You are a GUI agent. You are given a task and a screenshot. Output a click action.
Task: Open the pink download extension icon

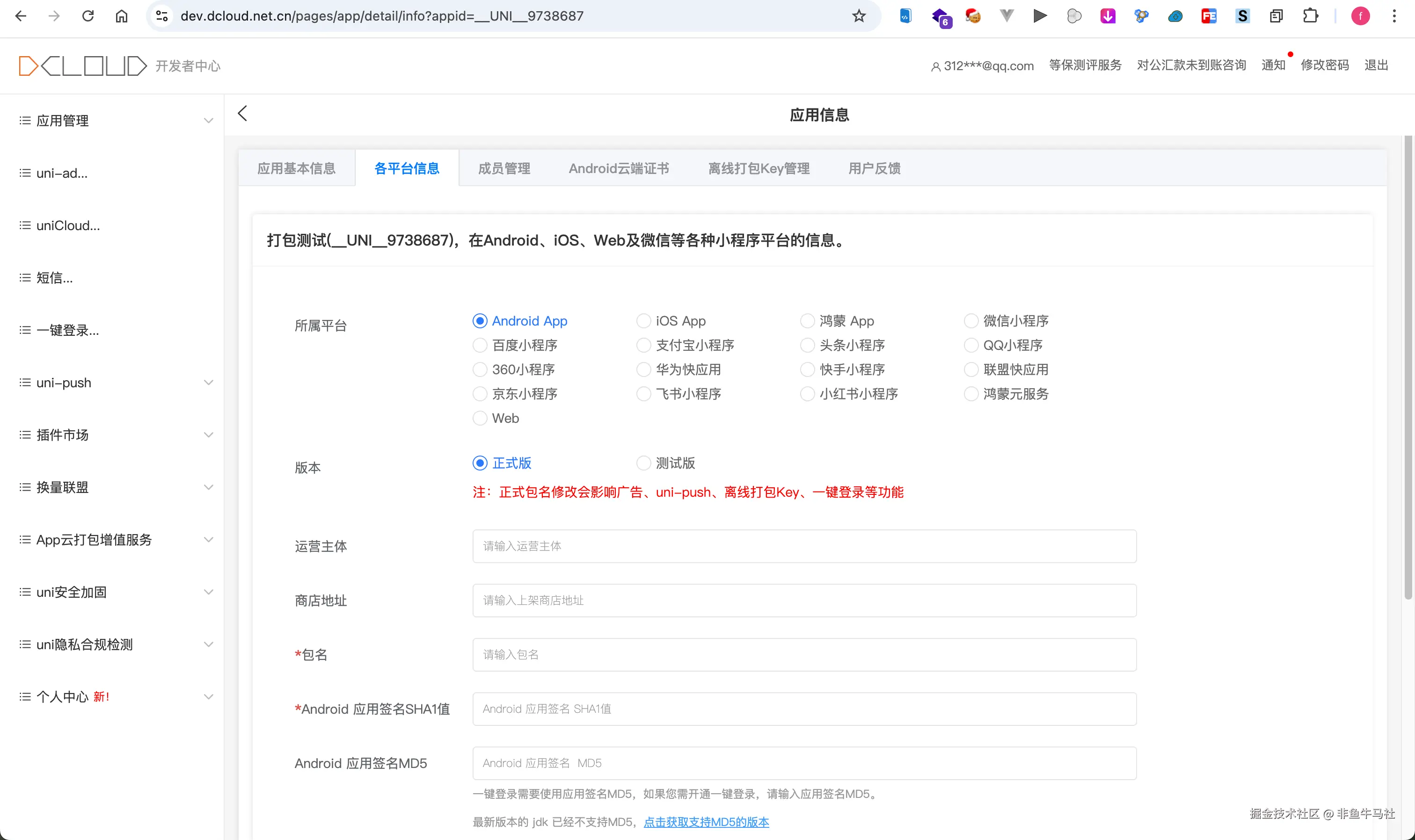click(1108, 16)
